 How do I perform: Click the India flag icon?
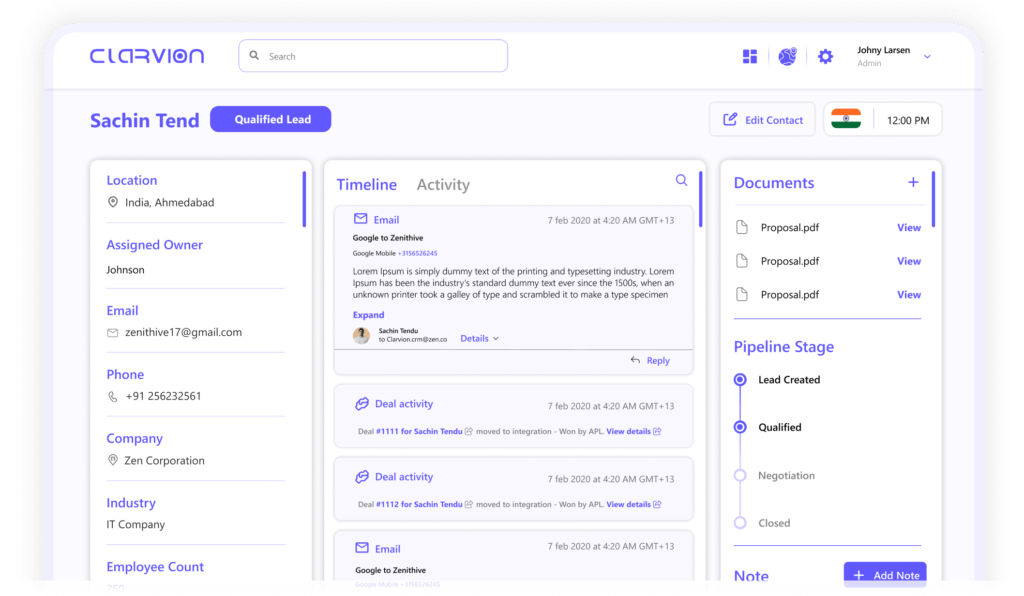[845, 119]
